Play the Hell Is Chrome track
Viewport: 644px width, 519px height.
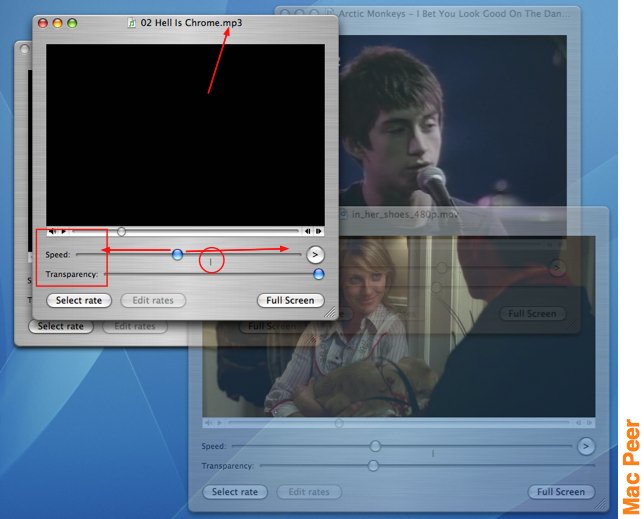pos(64,232)
